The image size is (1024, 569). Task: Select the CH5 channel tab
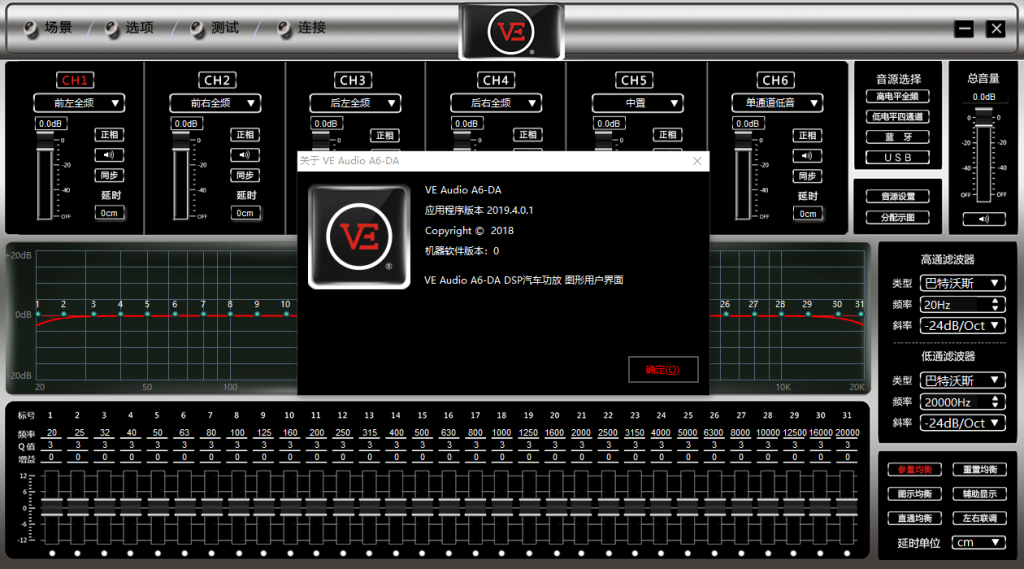click(x=633, y=80)
